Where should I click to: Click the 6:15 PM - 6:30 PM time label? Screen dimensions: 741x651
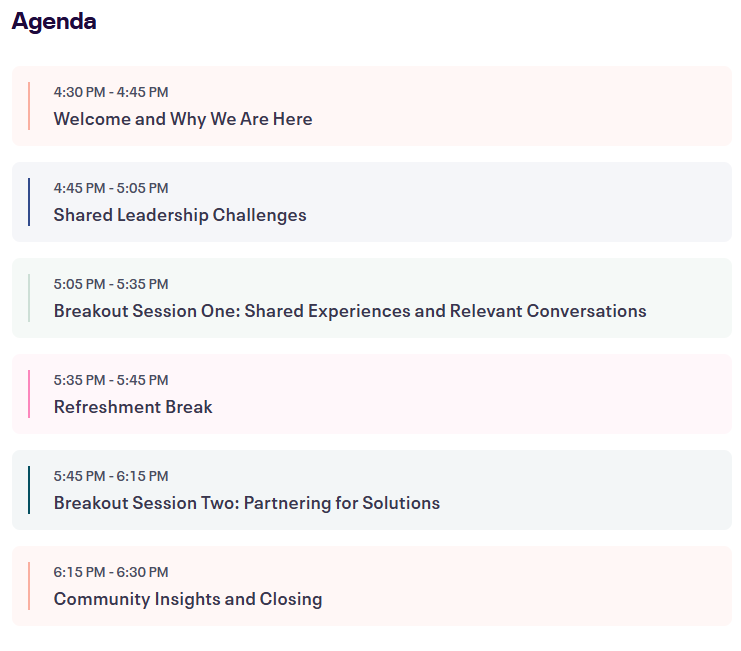click(111, 571)
